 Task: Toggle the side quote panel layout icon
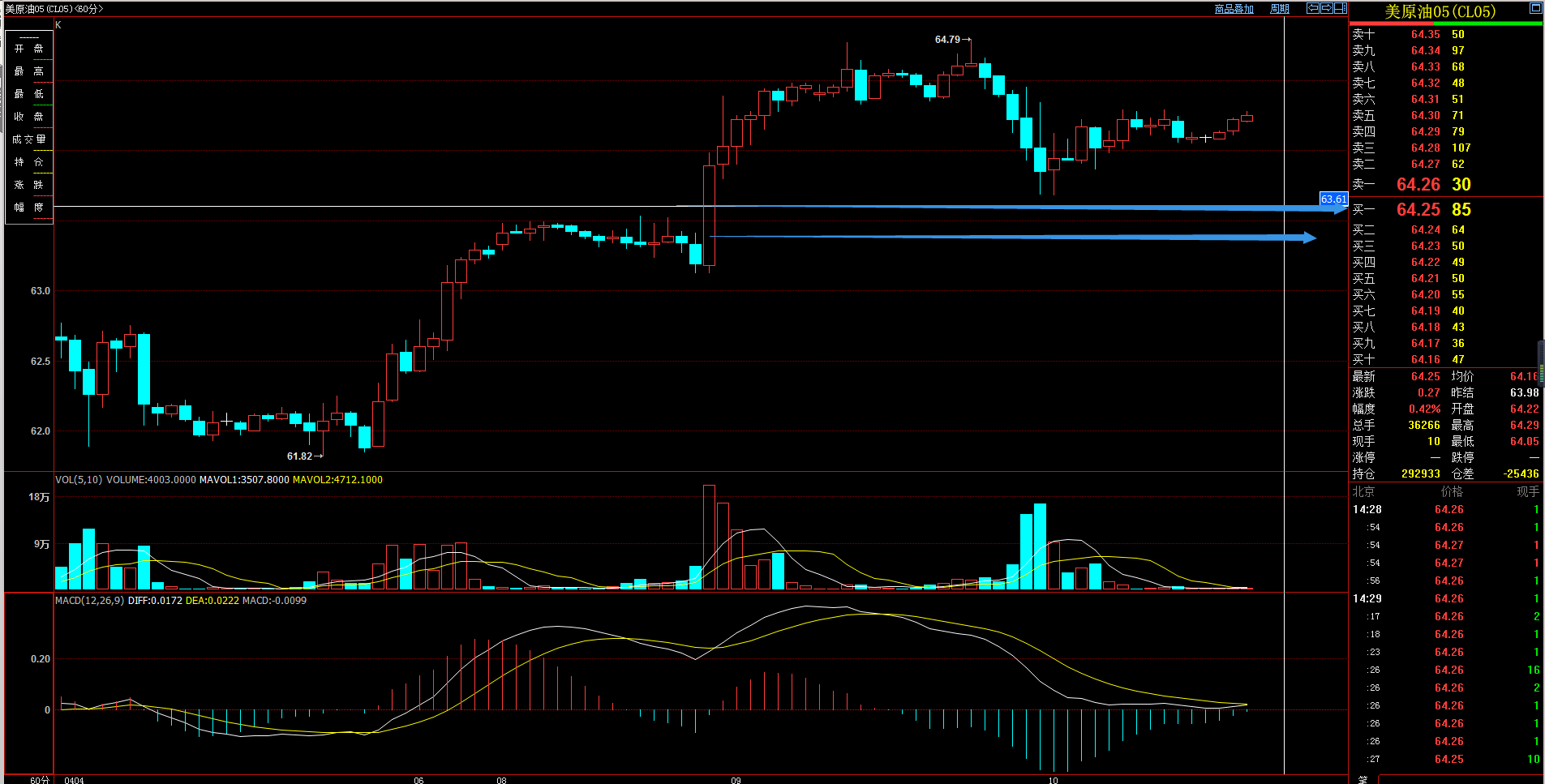[1341, 8]
